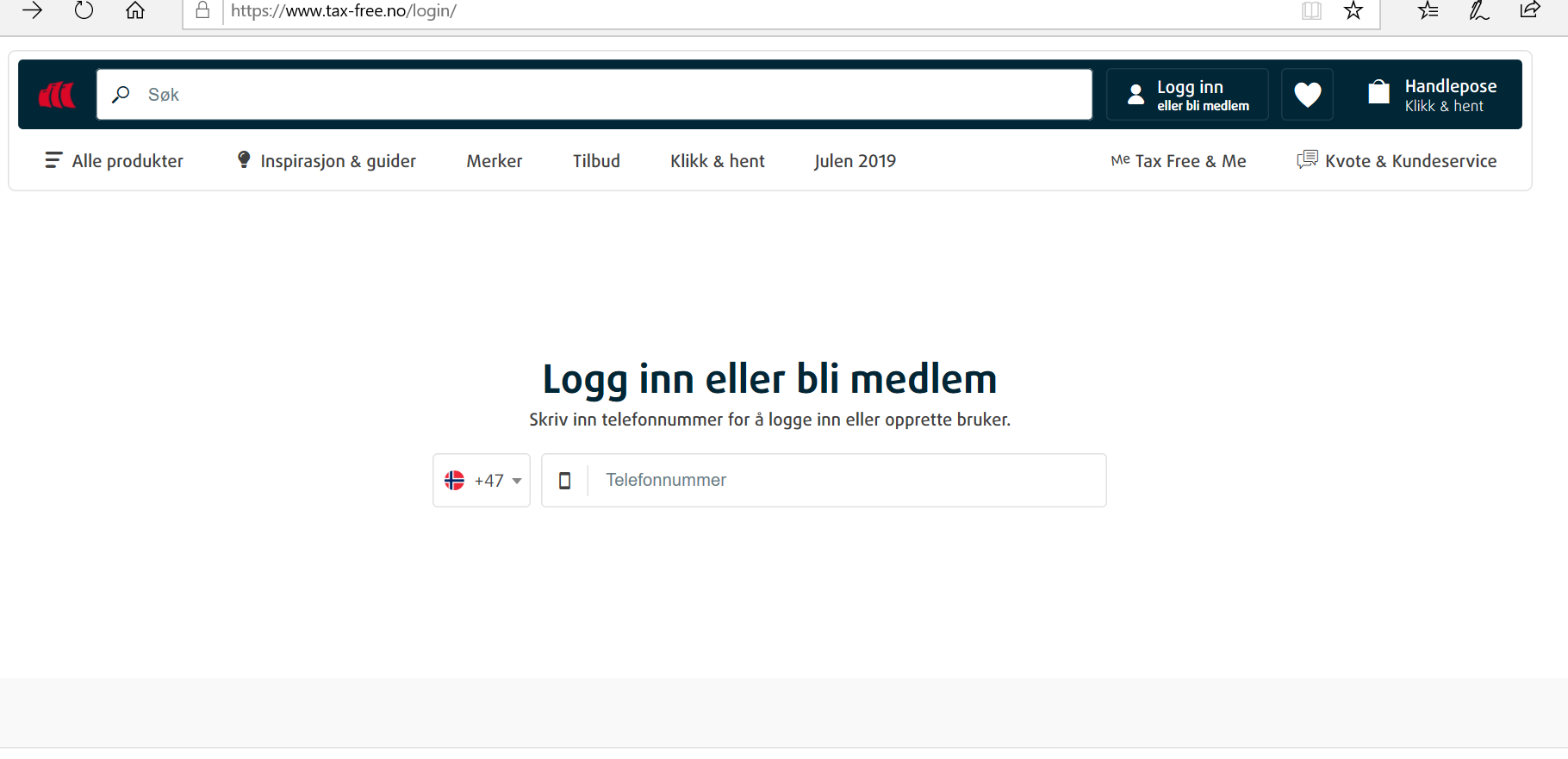Viewport: 1568px width, 759px height.
Task: Open Tax Free & Me link
Action: coord(1179,161)
